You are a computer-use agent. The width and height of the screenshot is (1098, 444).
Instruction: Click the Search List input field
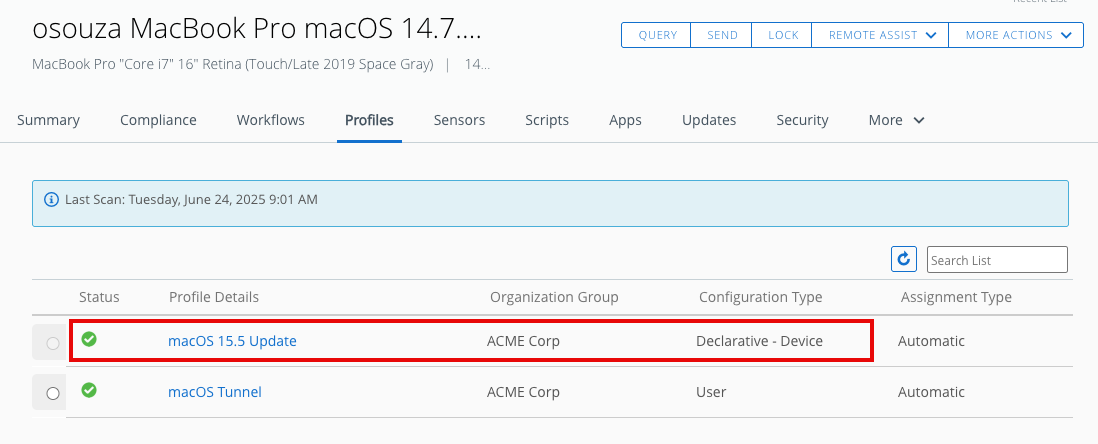tap(997, 260)
